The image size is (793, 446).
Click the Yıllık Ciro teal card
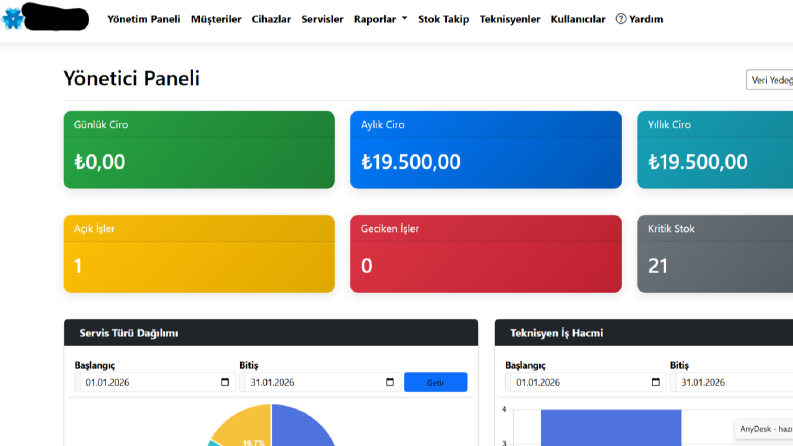(x=715, y=150)
